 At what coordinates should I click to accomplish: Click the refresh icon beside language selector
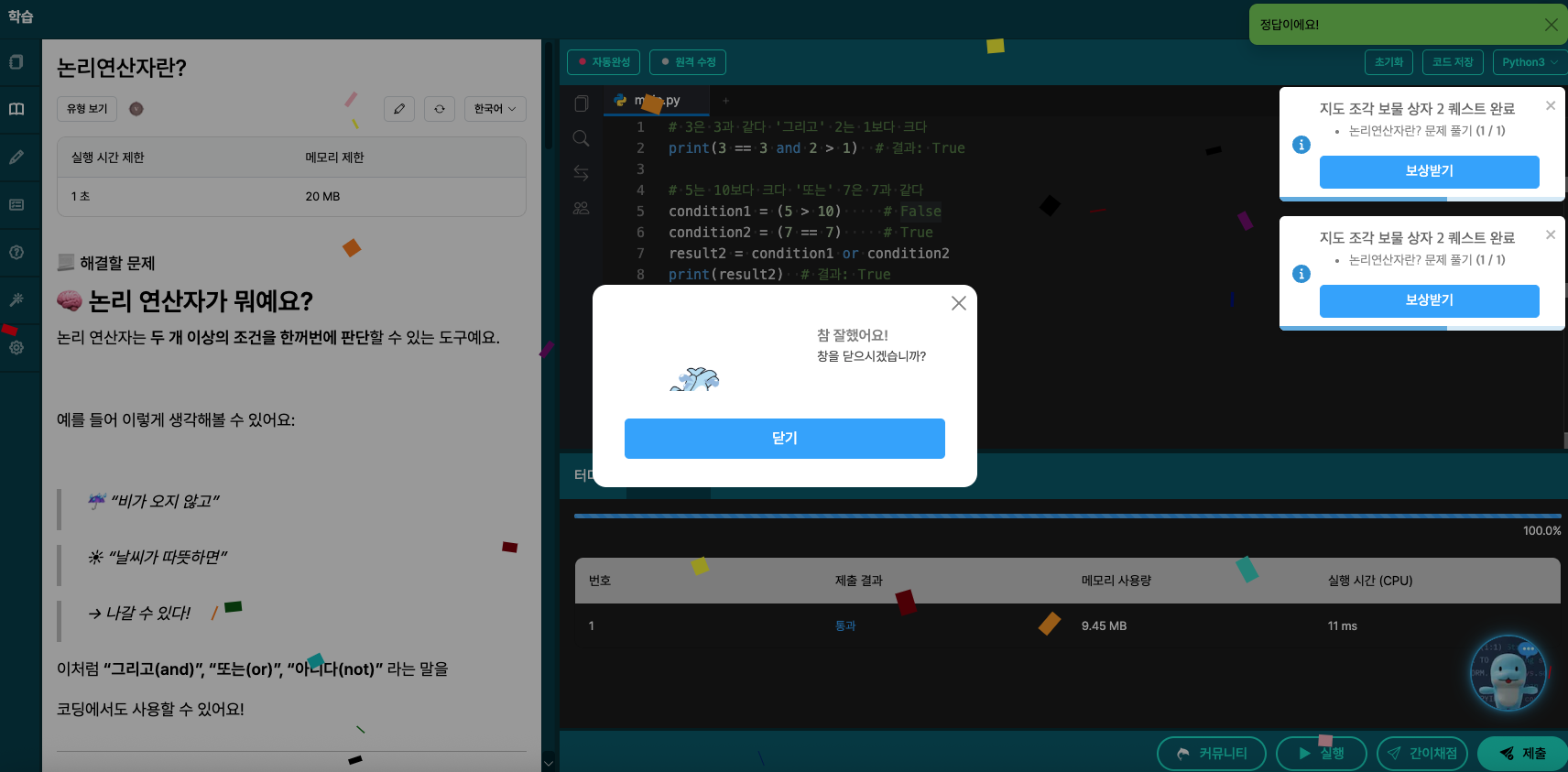(440, 109)
